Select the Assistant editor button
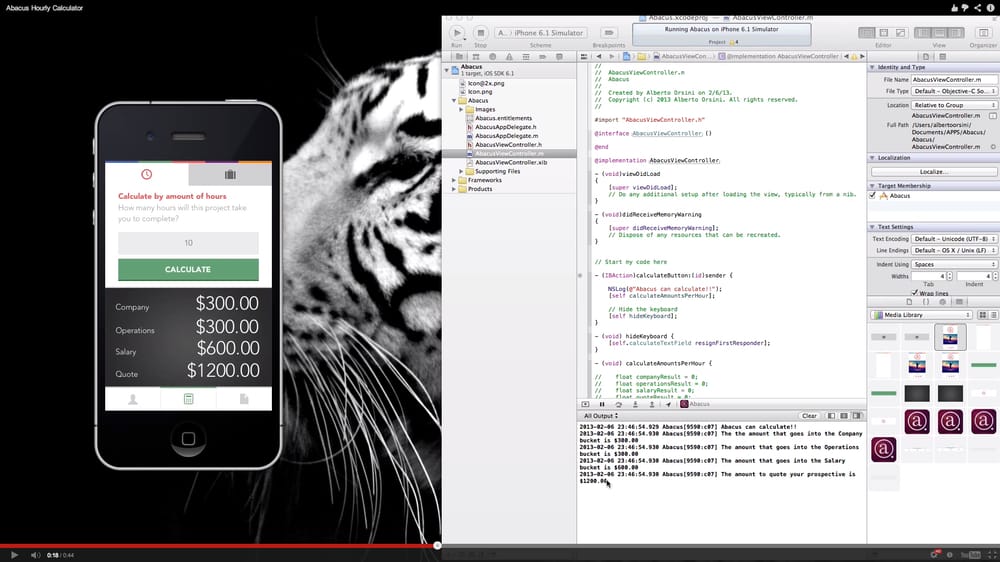The image size is (1000, 562). coord(883,33)
